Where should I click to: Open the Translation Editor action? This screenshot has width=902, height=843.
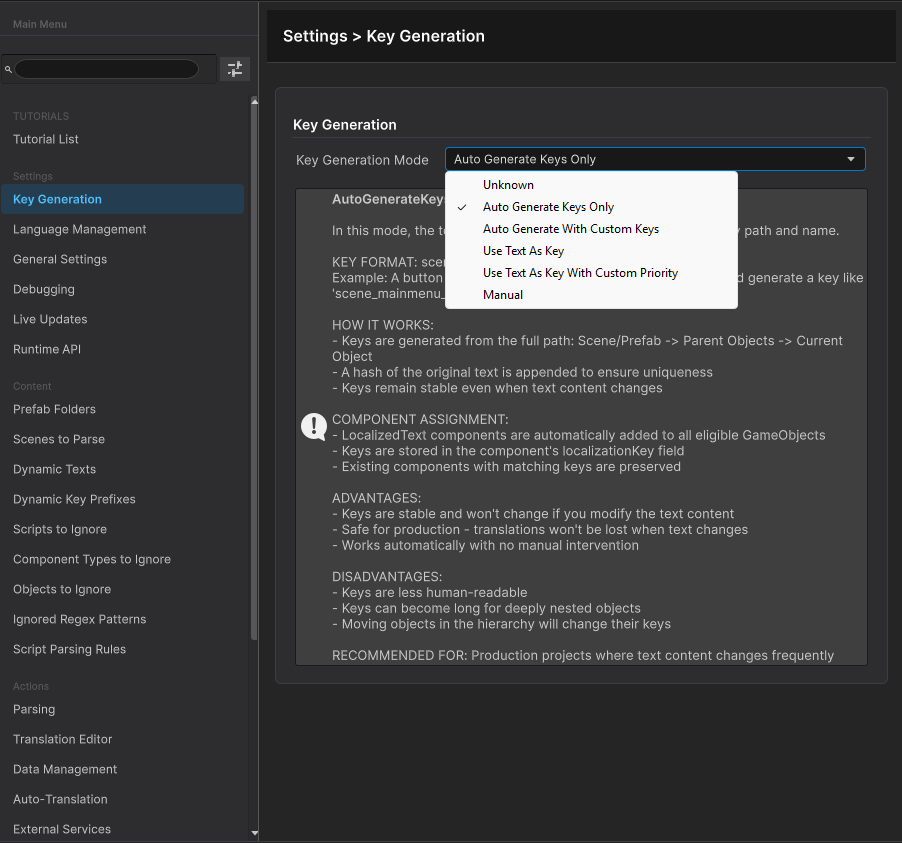[x=62, y=739]
